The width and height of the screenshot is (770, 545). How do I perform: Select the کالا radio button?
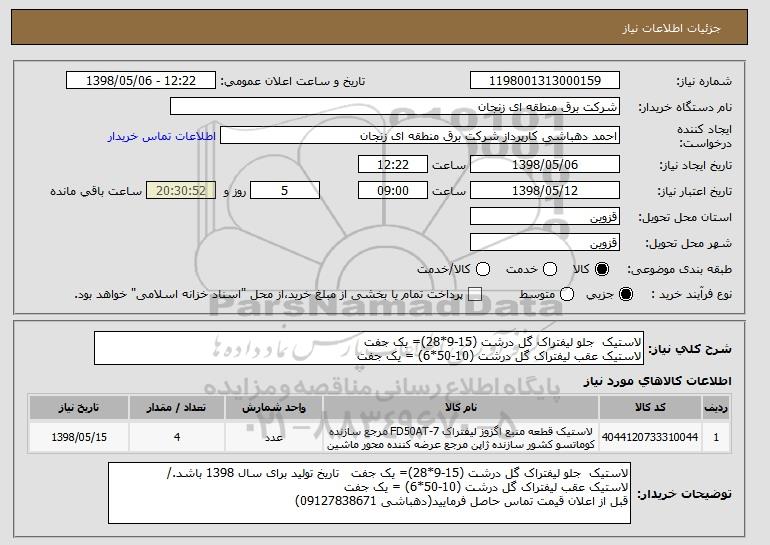click(x=602, y=269)
